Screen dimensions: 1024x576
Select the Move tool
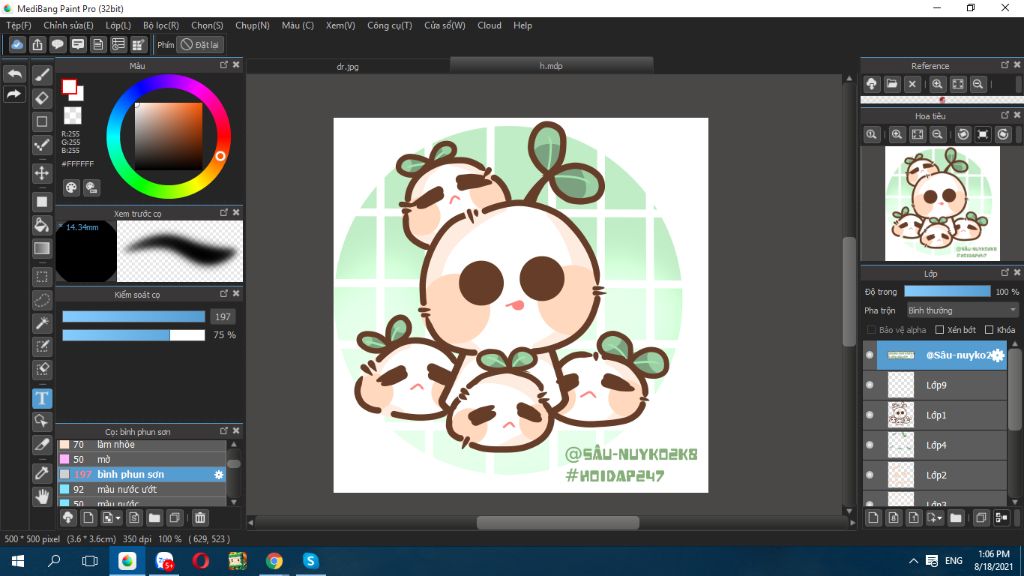(42, 173)
